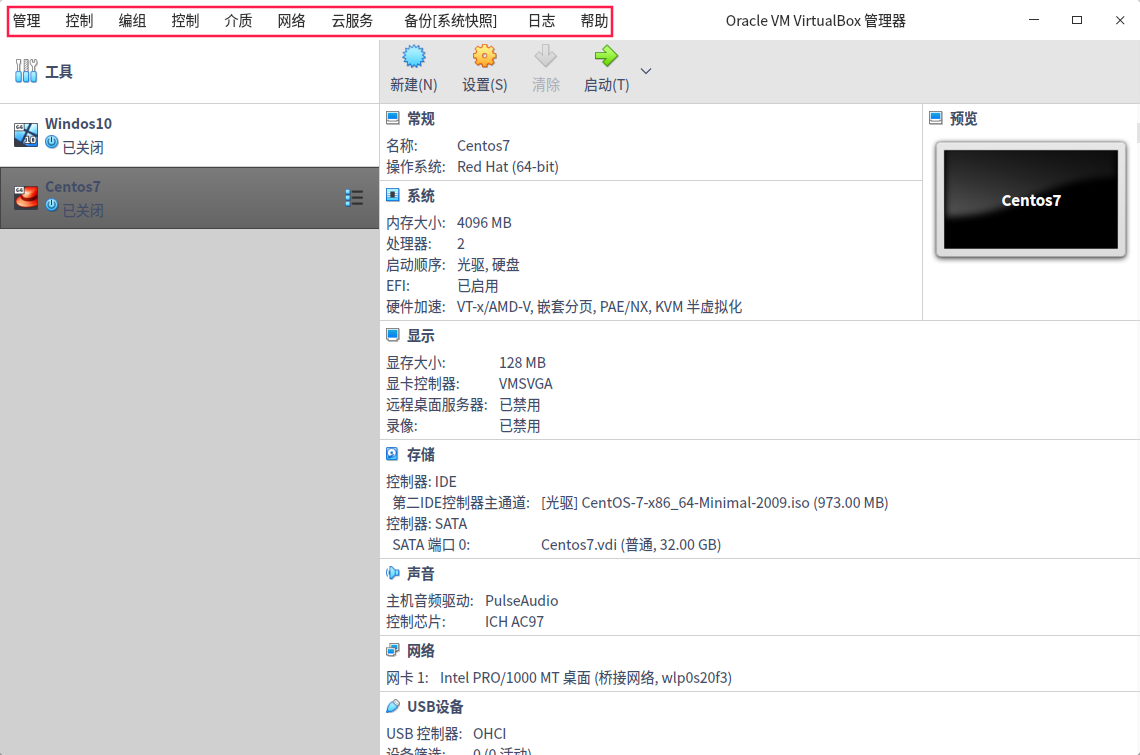Click the 光驱, 硬盘 boot order value

488,265
